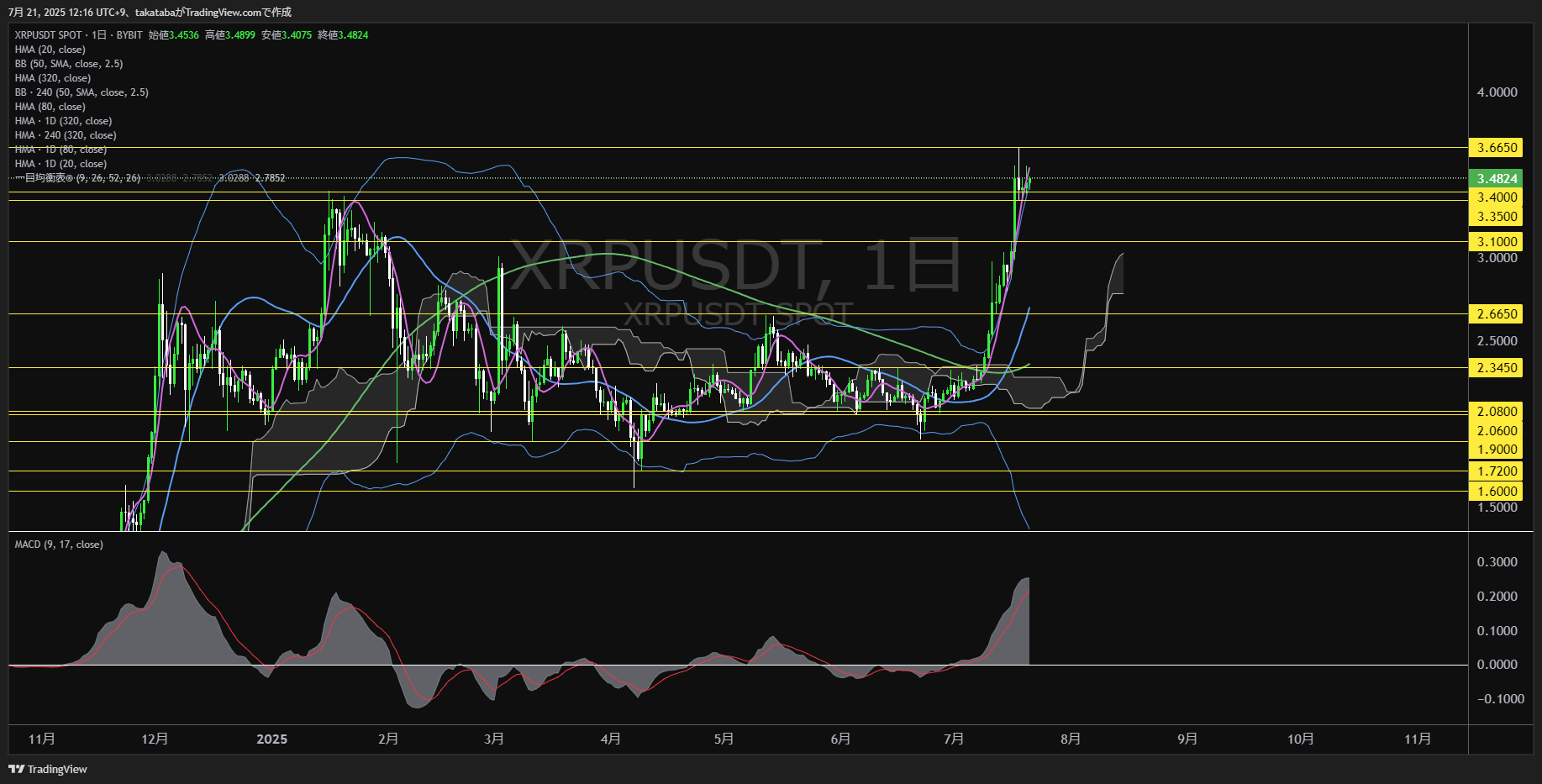Select the HMA · 1D (20, close) legend
The image size is (1542, 784).
pyautogui.click(x=61, y=164)
